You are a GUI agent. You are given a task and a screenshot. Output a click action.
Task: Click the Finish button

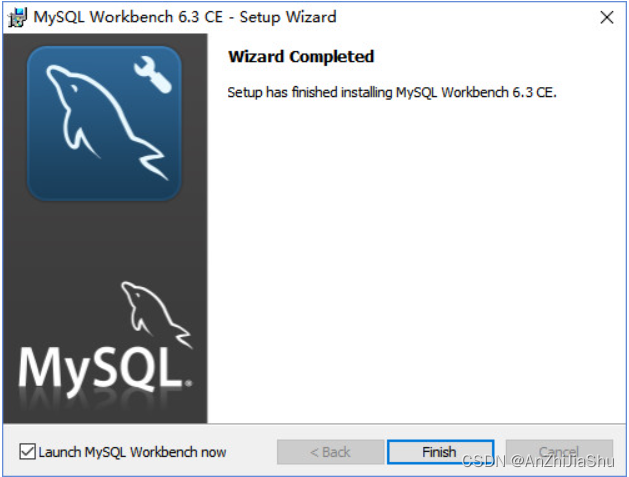pyautogui.click(x=440, y=452)
